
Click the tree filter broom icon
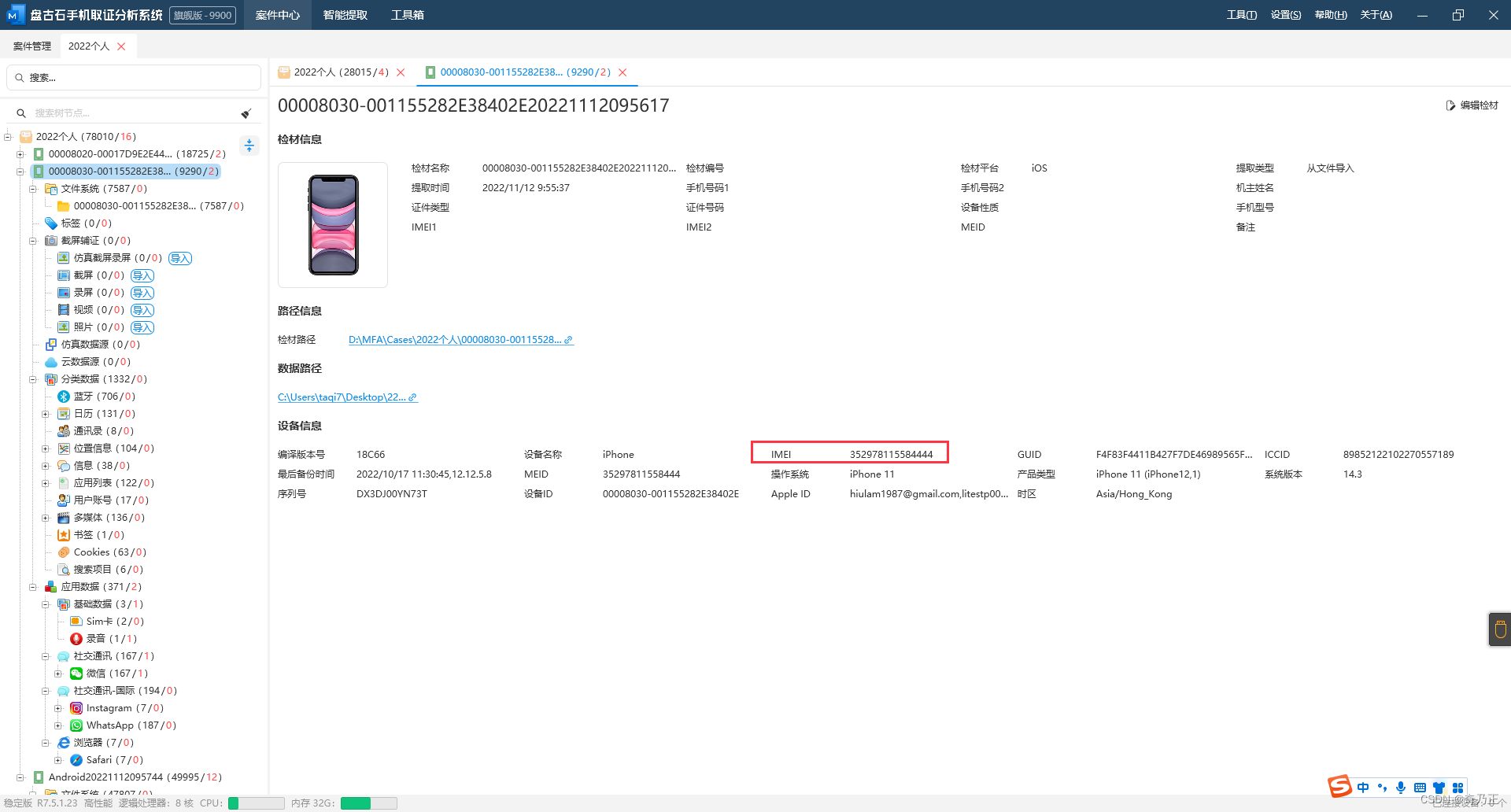tap(246, 113)
